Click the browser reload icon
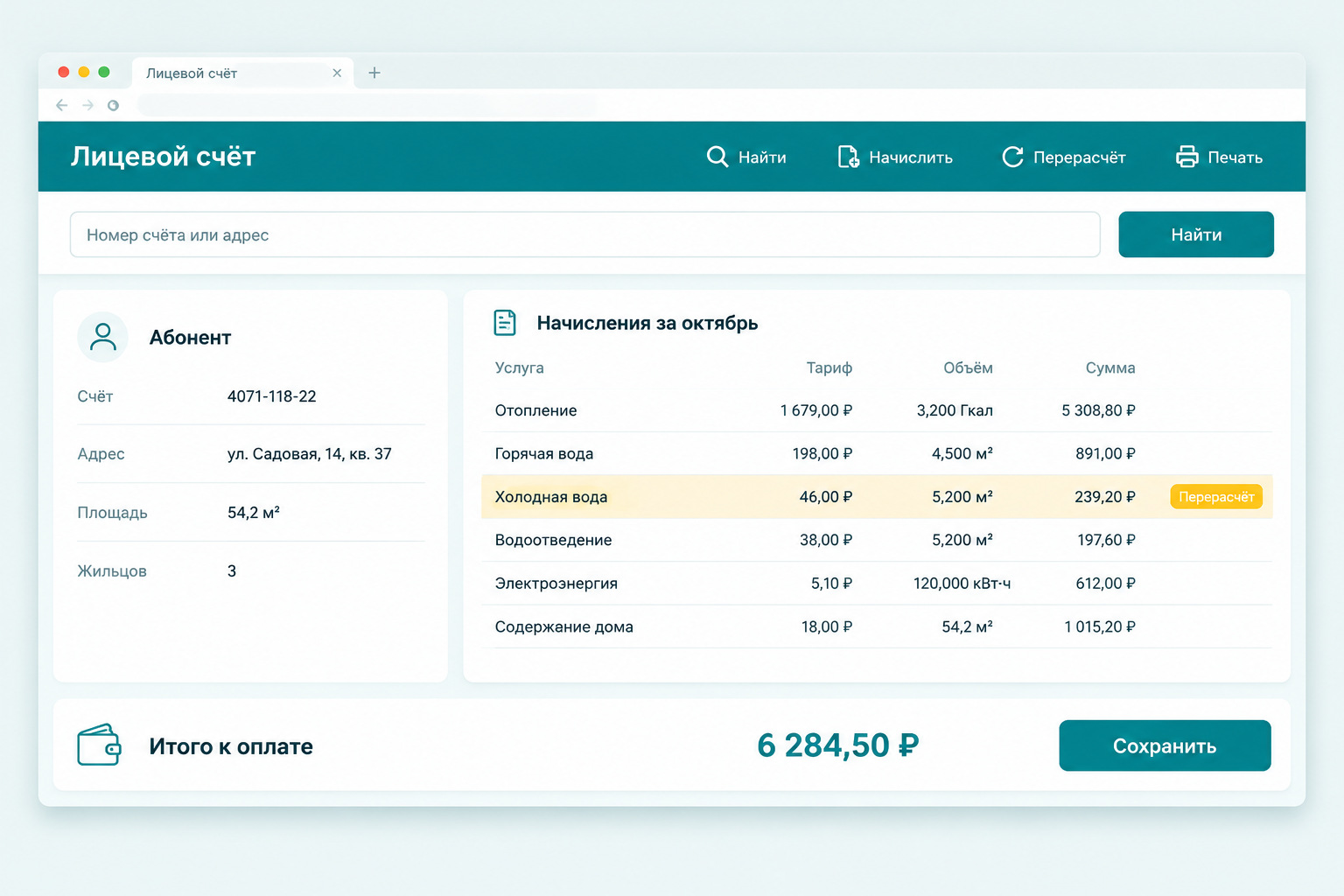The height and width of the screenshot is (896, 1344). (113, 105)
